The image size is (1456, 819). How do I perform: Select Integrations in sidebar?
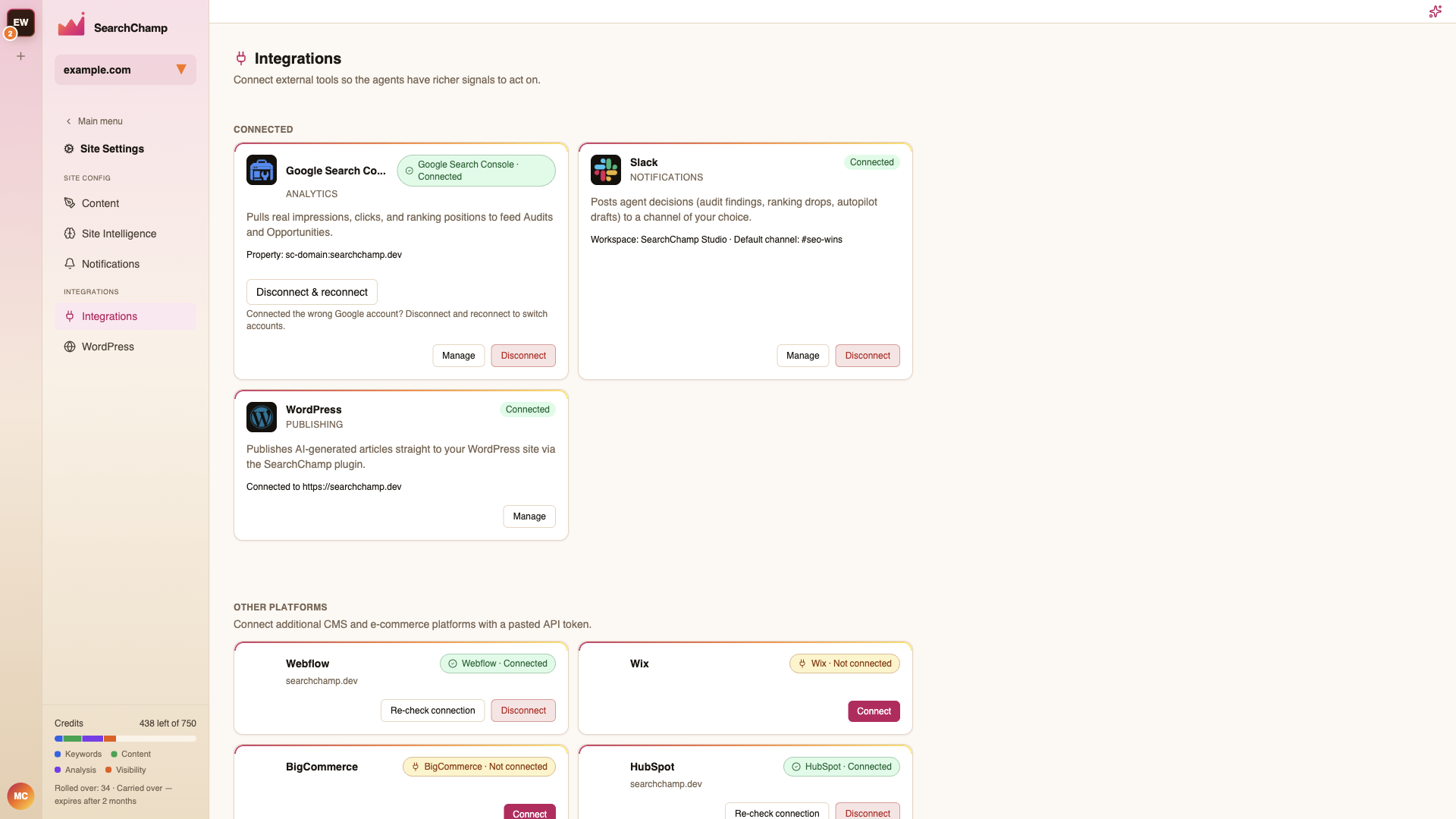click(125, 316)
